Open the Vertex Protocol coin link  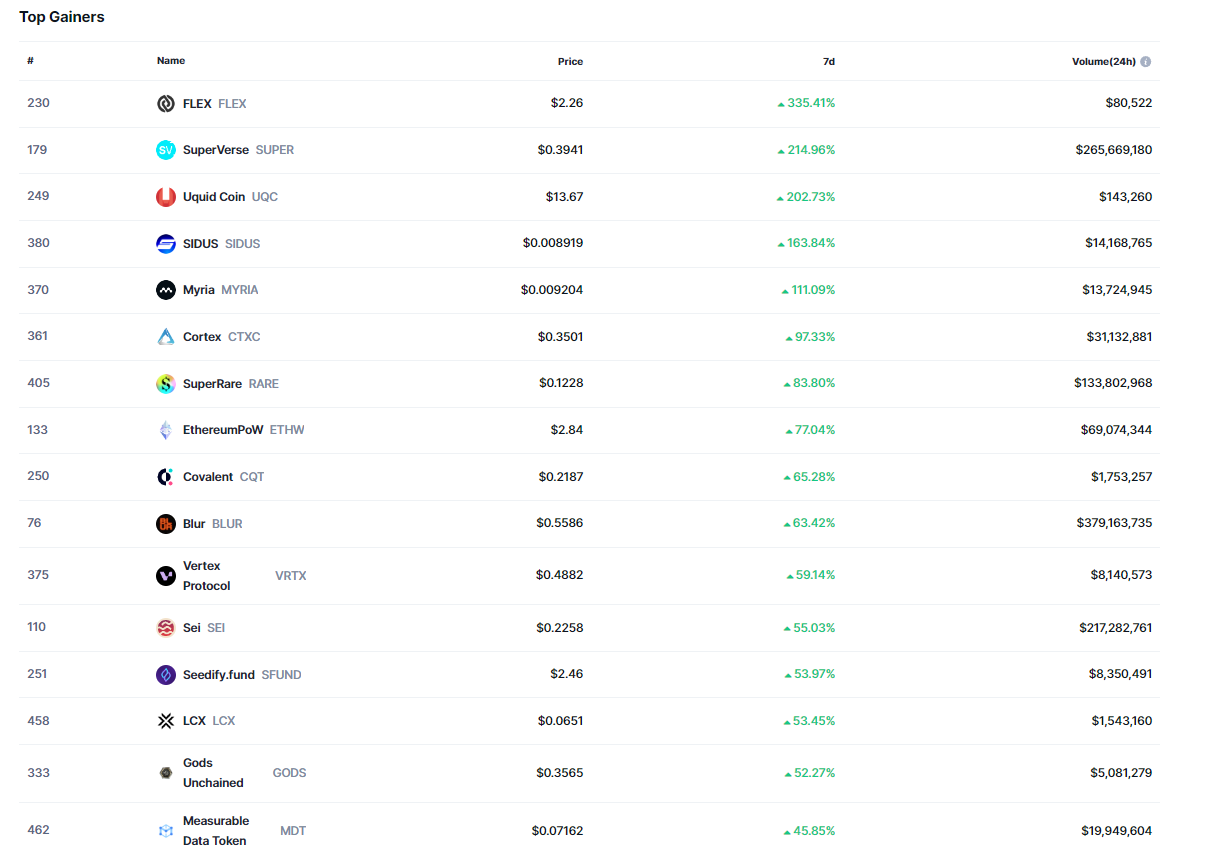pos(206,576)
